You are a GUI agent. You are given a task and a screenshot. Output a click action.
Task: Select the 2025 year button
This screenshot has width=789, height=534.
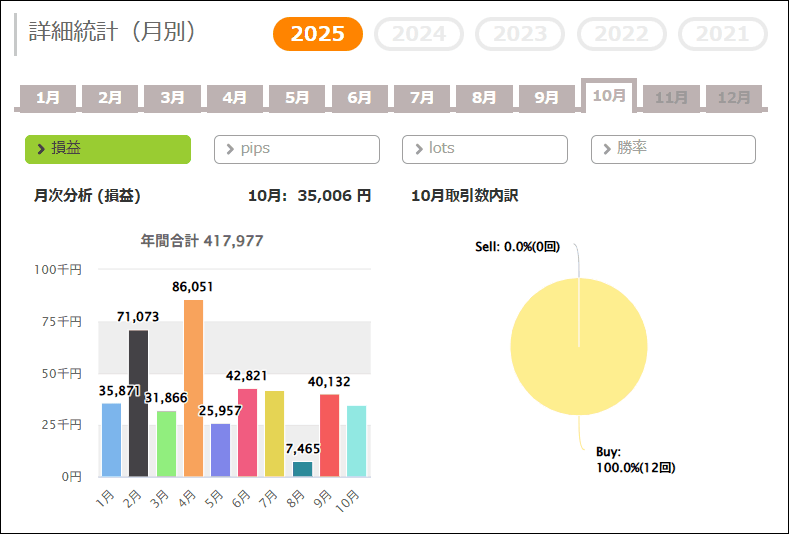[x=318, y=34]
